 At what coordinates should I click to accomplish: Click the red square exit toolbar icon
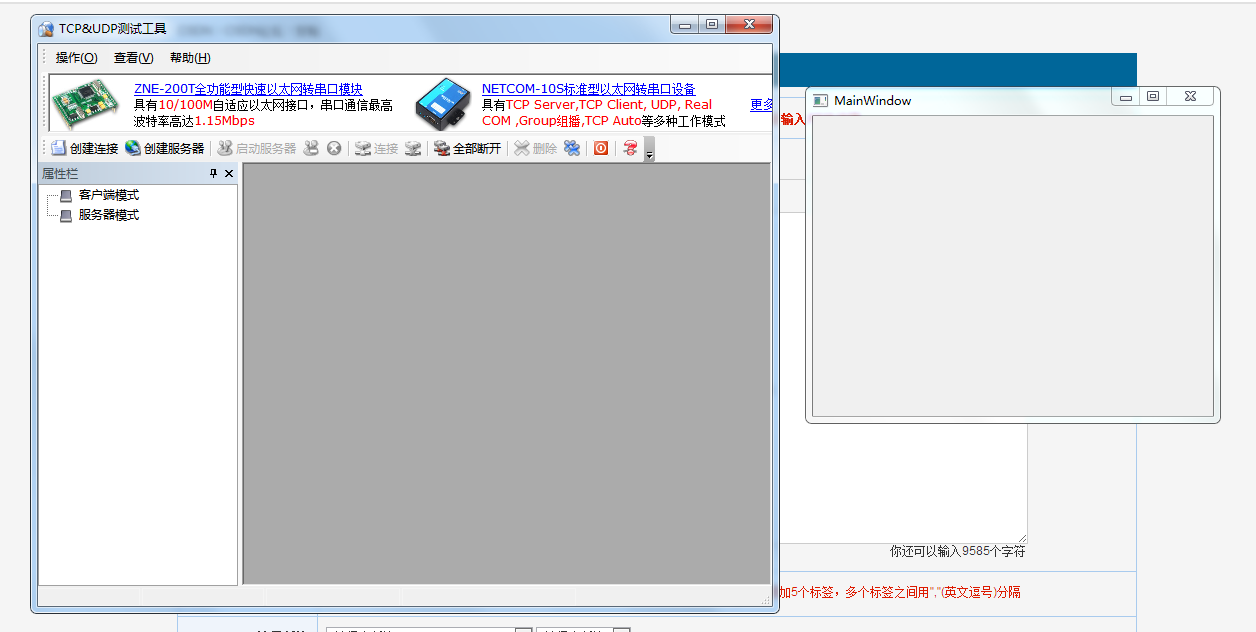[x=601, y=148]
